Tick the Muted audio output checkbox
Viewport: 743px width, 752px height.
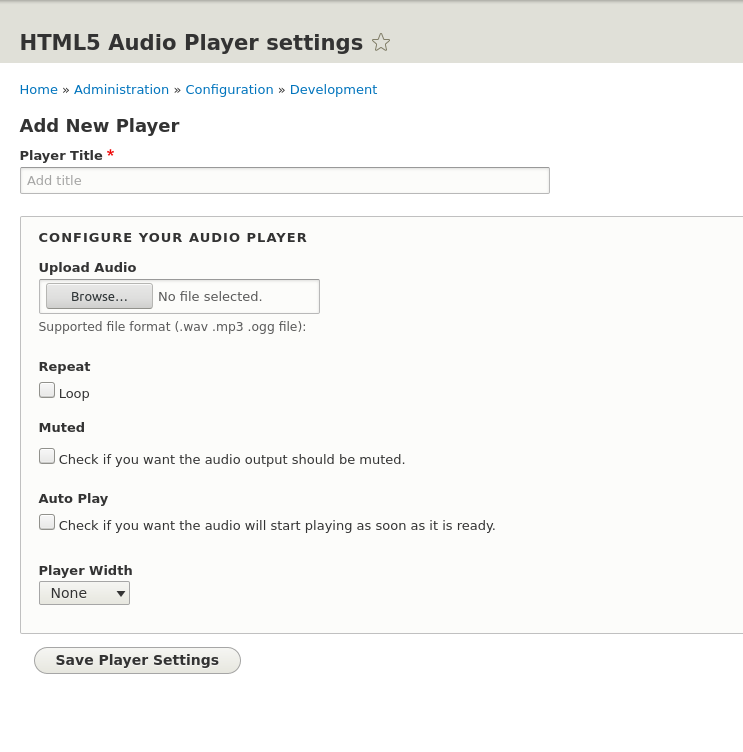(47, 456)
